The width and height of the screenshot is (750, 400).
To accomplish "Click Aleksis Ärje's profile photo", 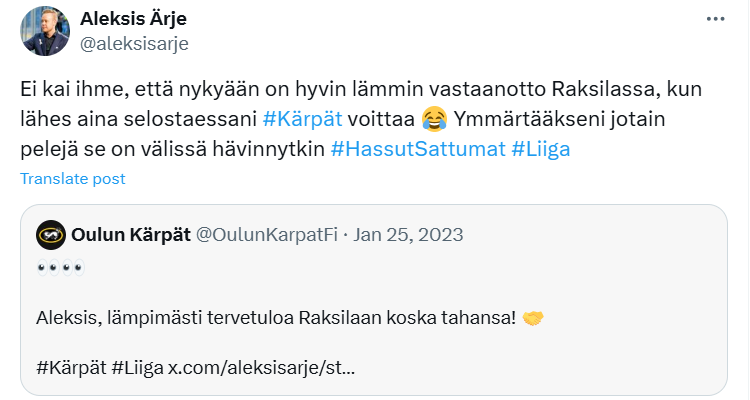I will pos(45,31).
